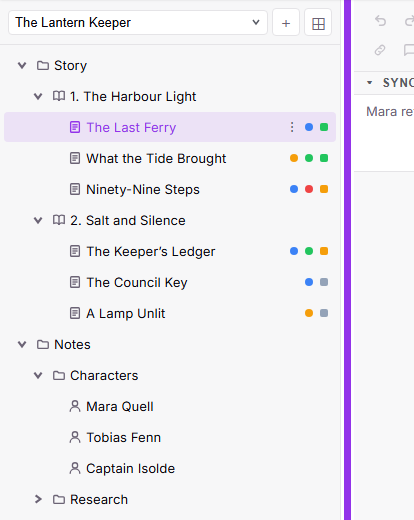The height and width of the screenshot is (520, 414).
Task: Click the Story folder icon
Action: [43, 65]
